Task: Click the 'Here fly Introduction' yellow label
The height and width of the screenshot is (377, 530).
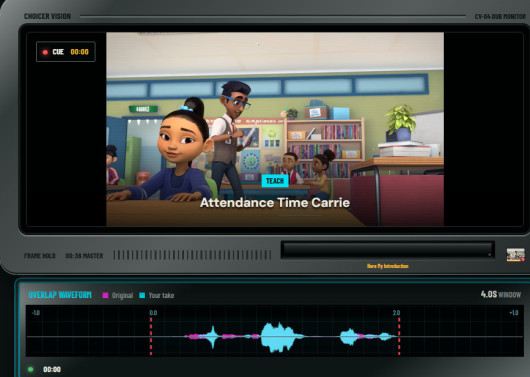Action: (x=388, y=266)
